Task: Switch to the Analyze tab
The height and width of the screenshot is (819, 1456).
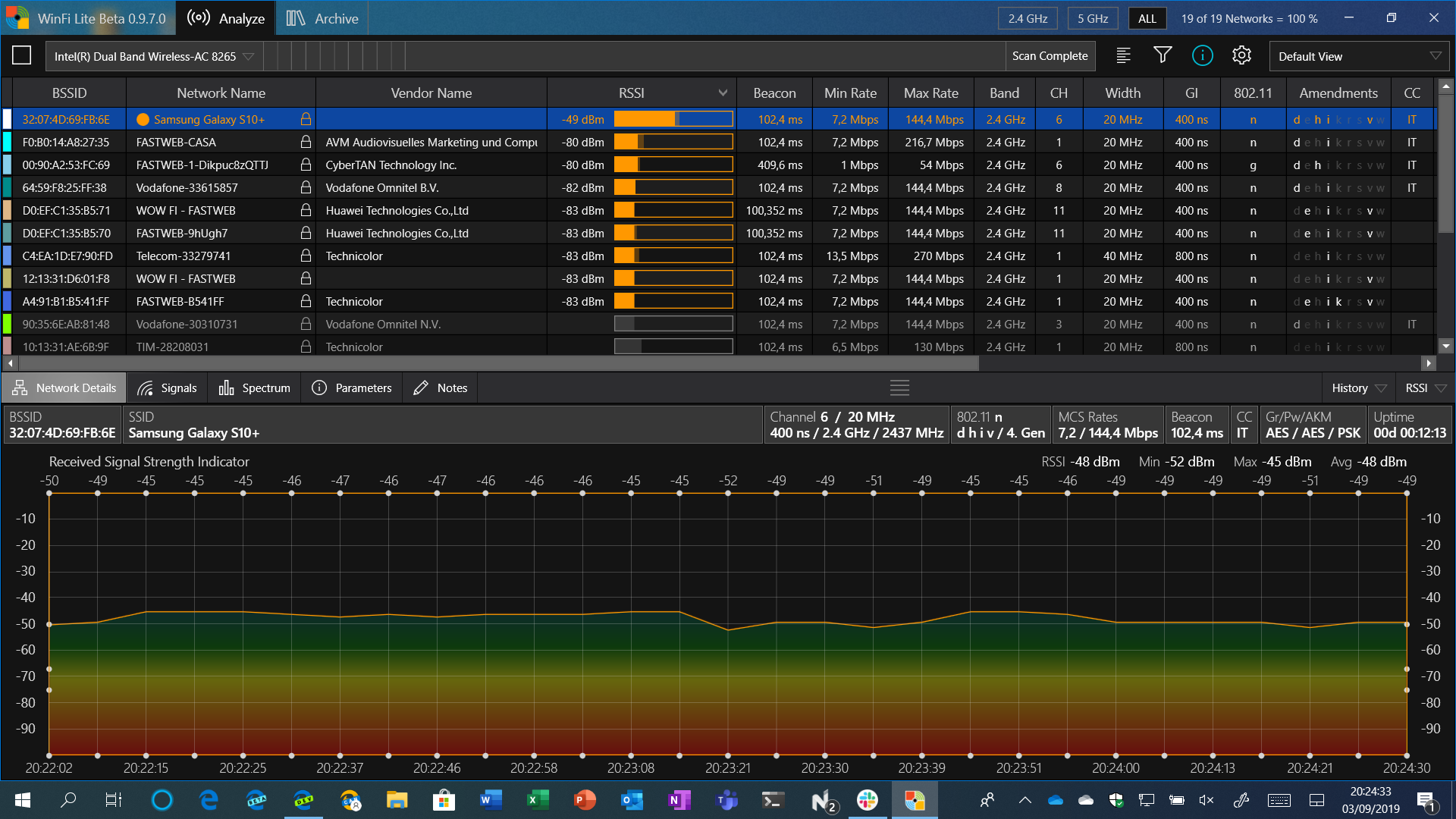Action: 226,18
